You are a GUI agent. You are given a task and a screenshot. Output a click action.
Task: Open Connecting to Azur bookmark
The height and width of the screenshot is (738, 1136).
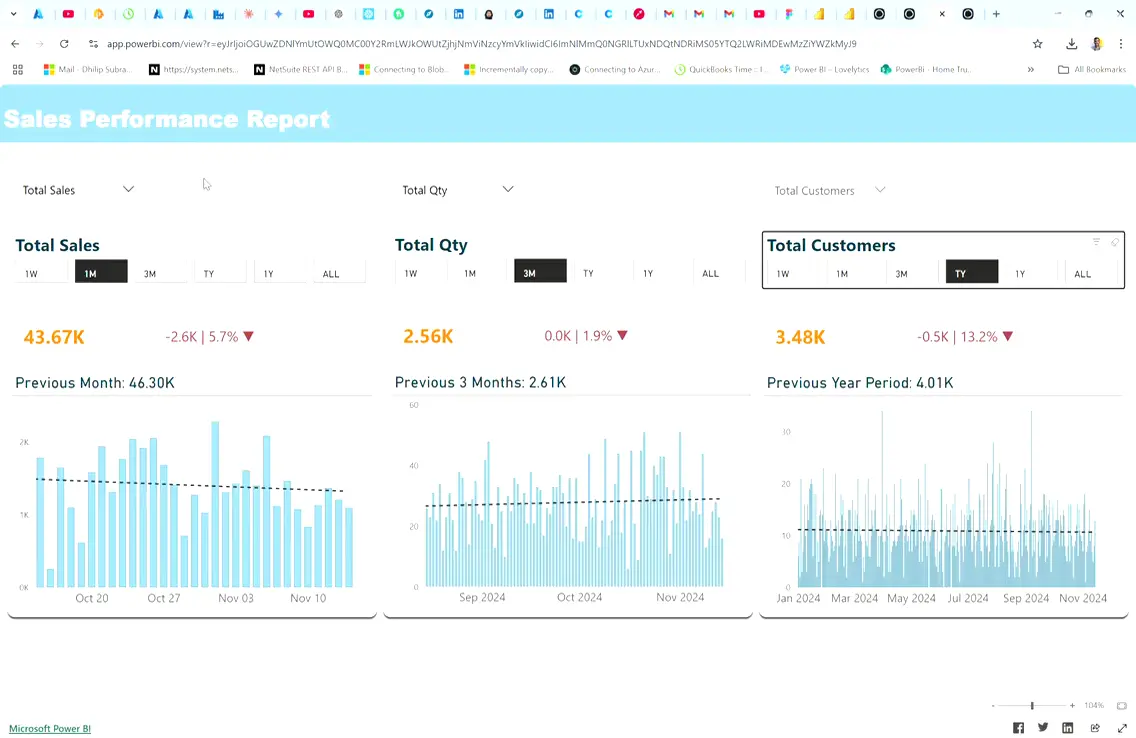[x=614, y=70]
